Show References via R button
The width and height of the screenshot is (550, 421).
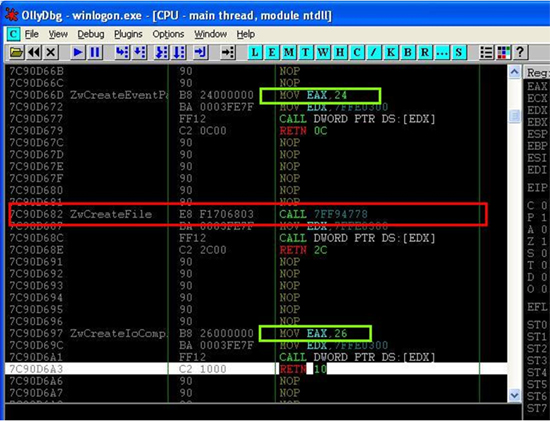point(425,53)
